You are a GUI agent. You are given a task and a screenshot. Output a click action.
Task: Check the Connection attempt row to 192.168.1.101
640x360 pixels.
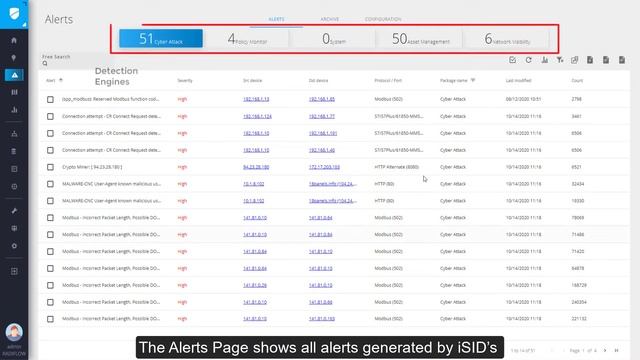pyautogui.click(x=50, y=133)
